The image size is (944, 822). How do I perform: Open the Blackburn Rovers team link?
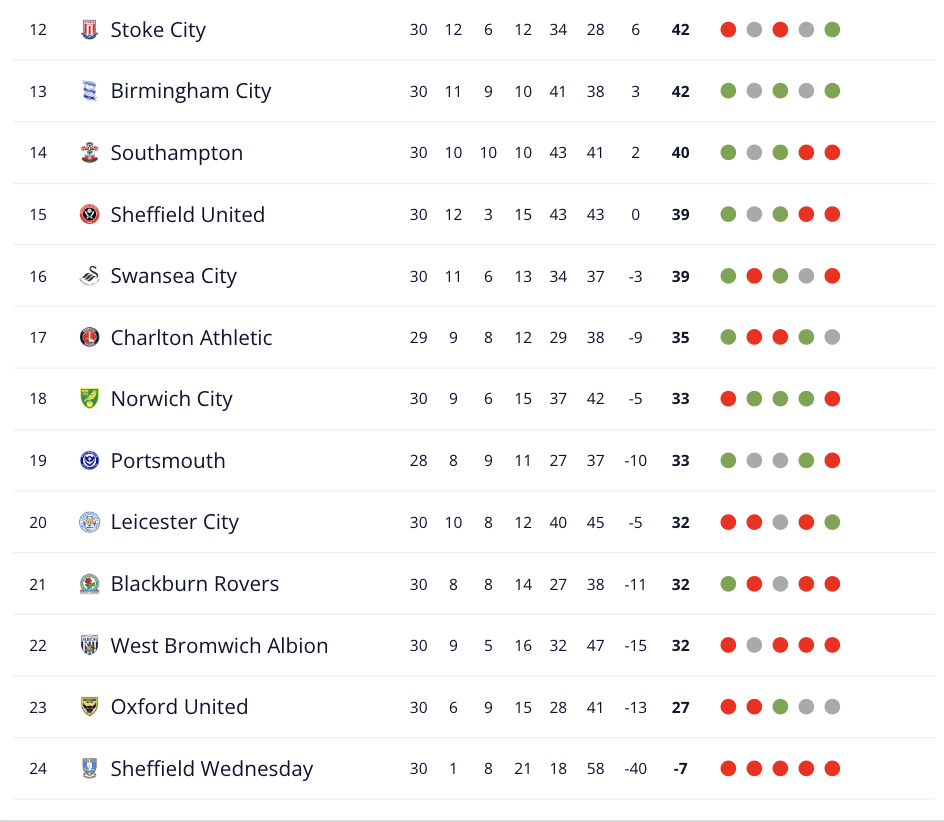[194, 584]
